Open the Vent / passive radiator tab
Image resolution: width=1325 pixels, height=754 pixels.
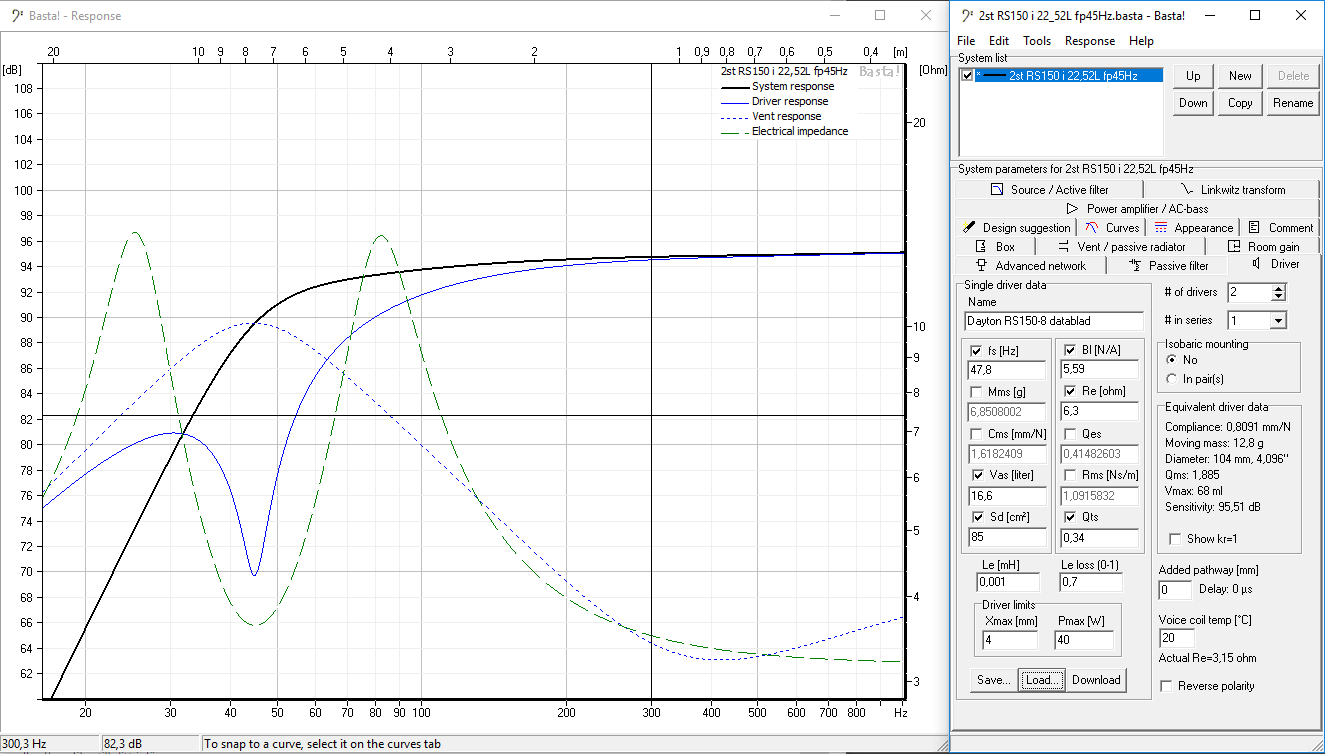1121,246
